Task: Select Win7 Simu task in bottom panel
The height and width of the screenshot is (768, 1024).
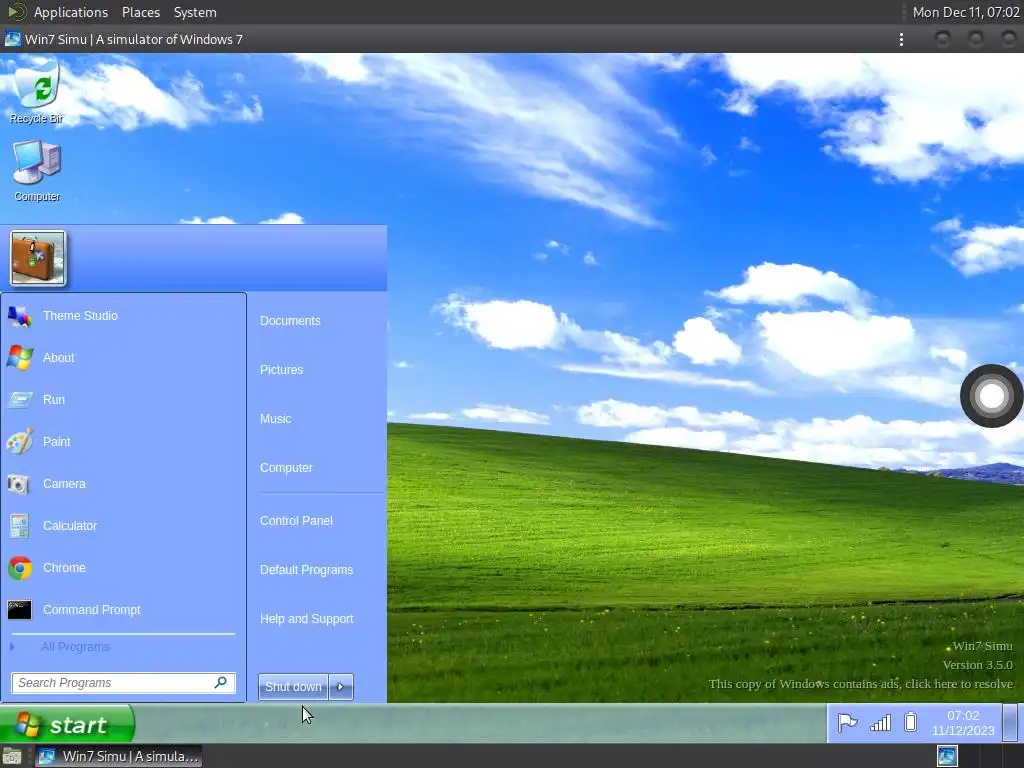Action: click(118, 756)
